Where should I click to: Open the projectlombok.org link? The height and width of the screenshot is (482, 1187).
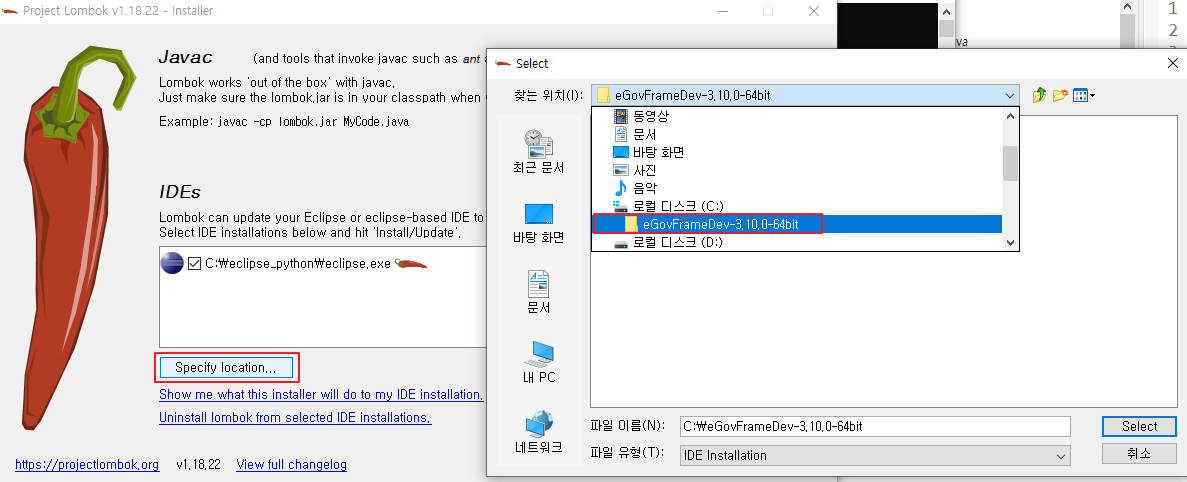pos(87,465)
